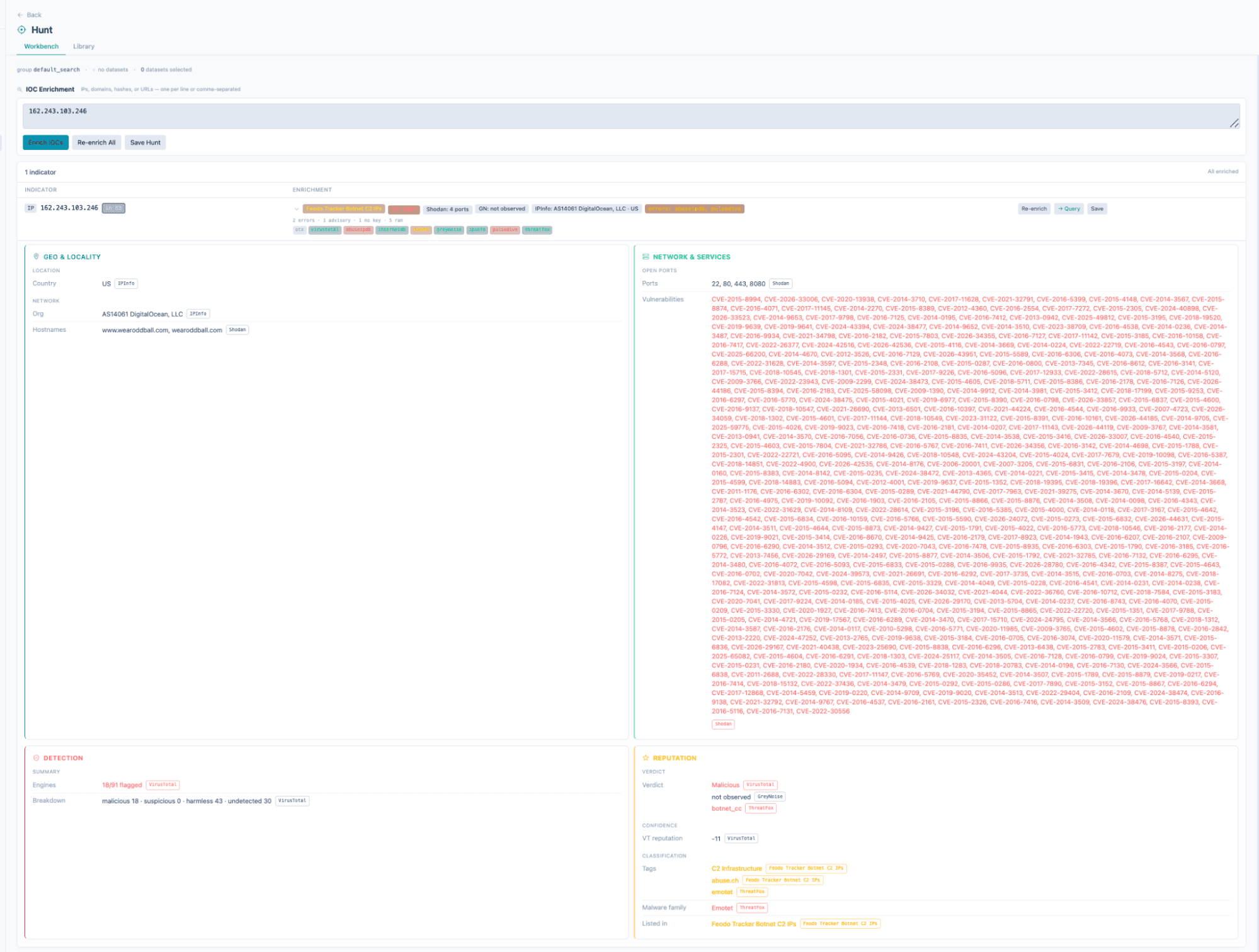Re-enrich the 162.243.103.246 indicator row

click(x=1034, y=208)
